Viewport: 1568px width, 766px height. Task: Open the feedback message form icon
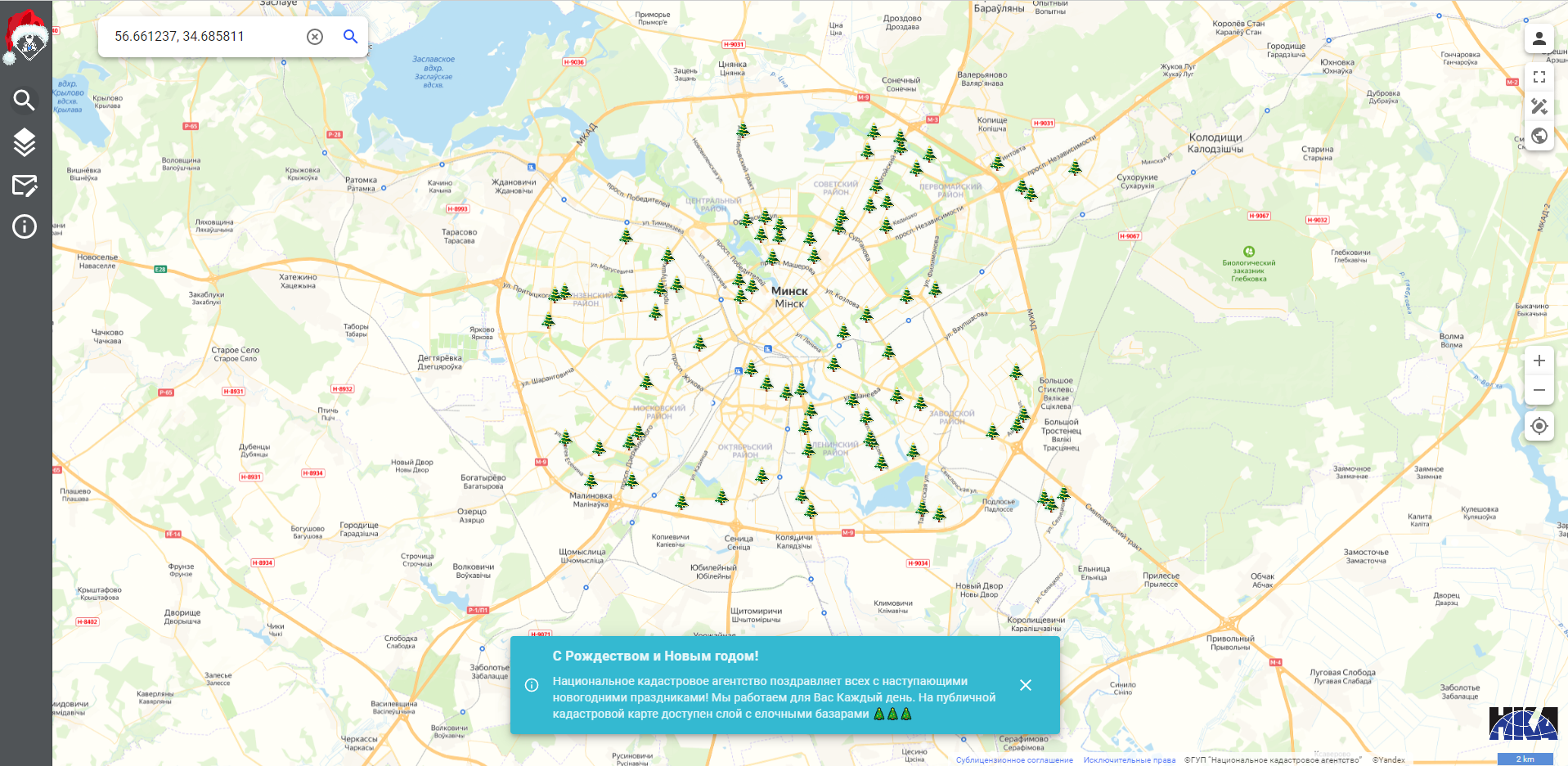pyautogui.click(x=25, y=186)
